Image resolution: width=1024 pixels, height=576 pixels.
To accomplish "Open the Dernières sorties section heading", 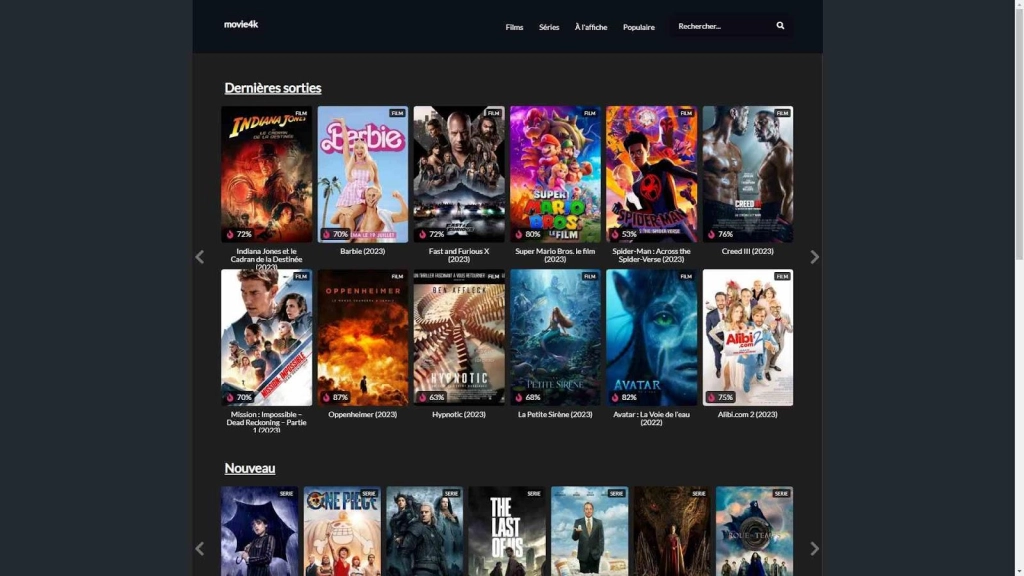I will pyautogui.click(x=272, y=88).
